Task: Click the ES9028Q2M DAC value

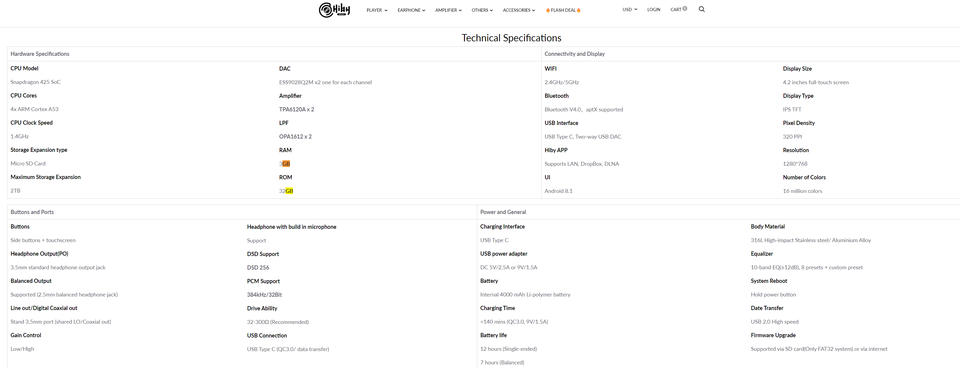Action: (x=325, y=82)
